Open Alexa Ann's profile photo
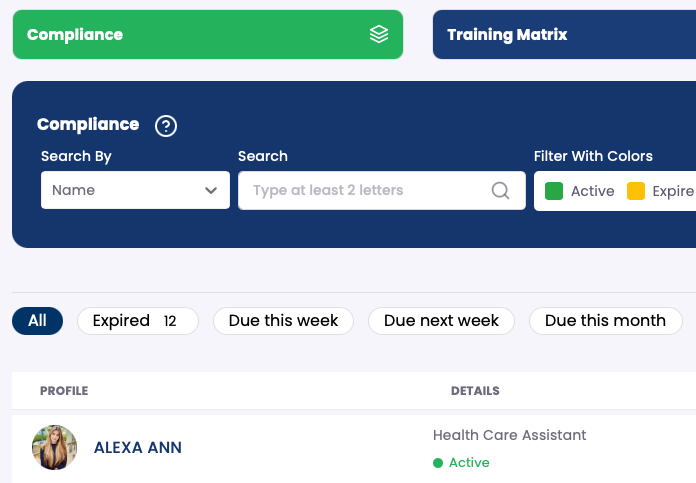 [x=55, y=447]
